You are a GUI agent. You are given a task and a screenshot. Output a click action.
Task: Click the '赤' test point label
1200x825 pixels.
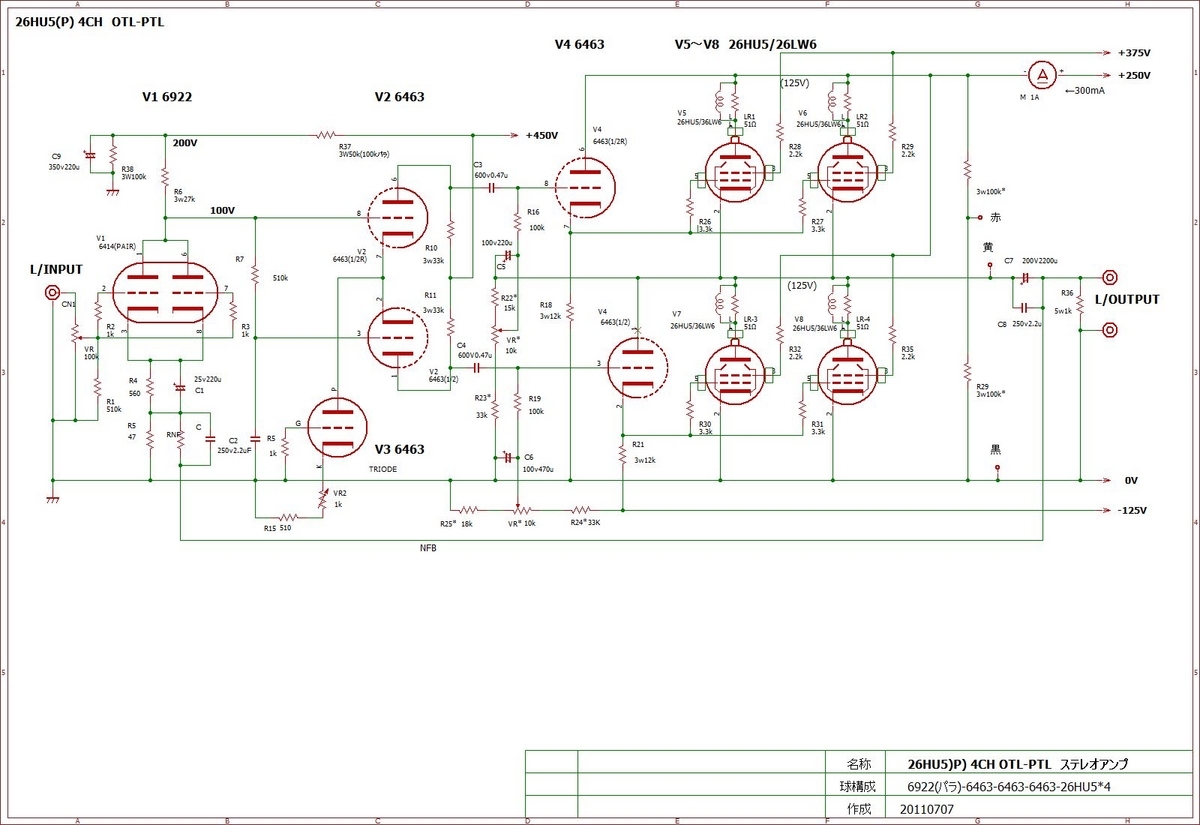point(995,217)
